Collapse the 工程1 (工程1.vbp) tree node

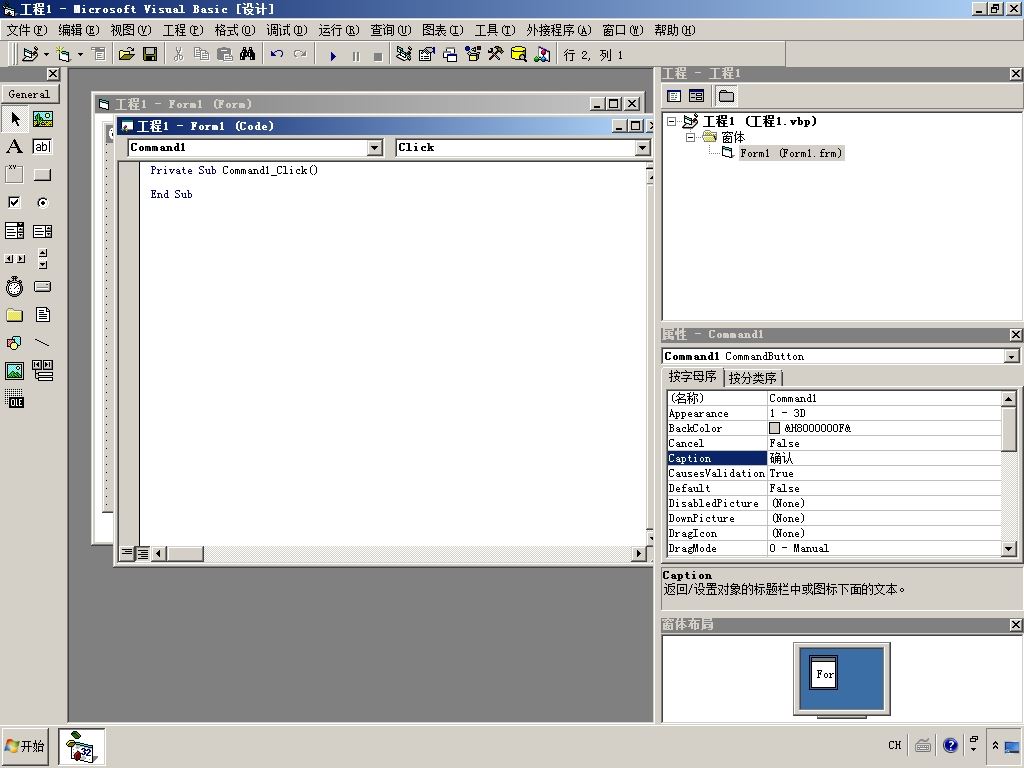click(x=671, y=121)
